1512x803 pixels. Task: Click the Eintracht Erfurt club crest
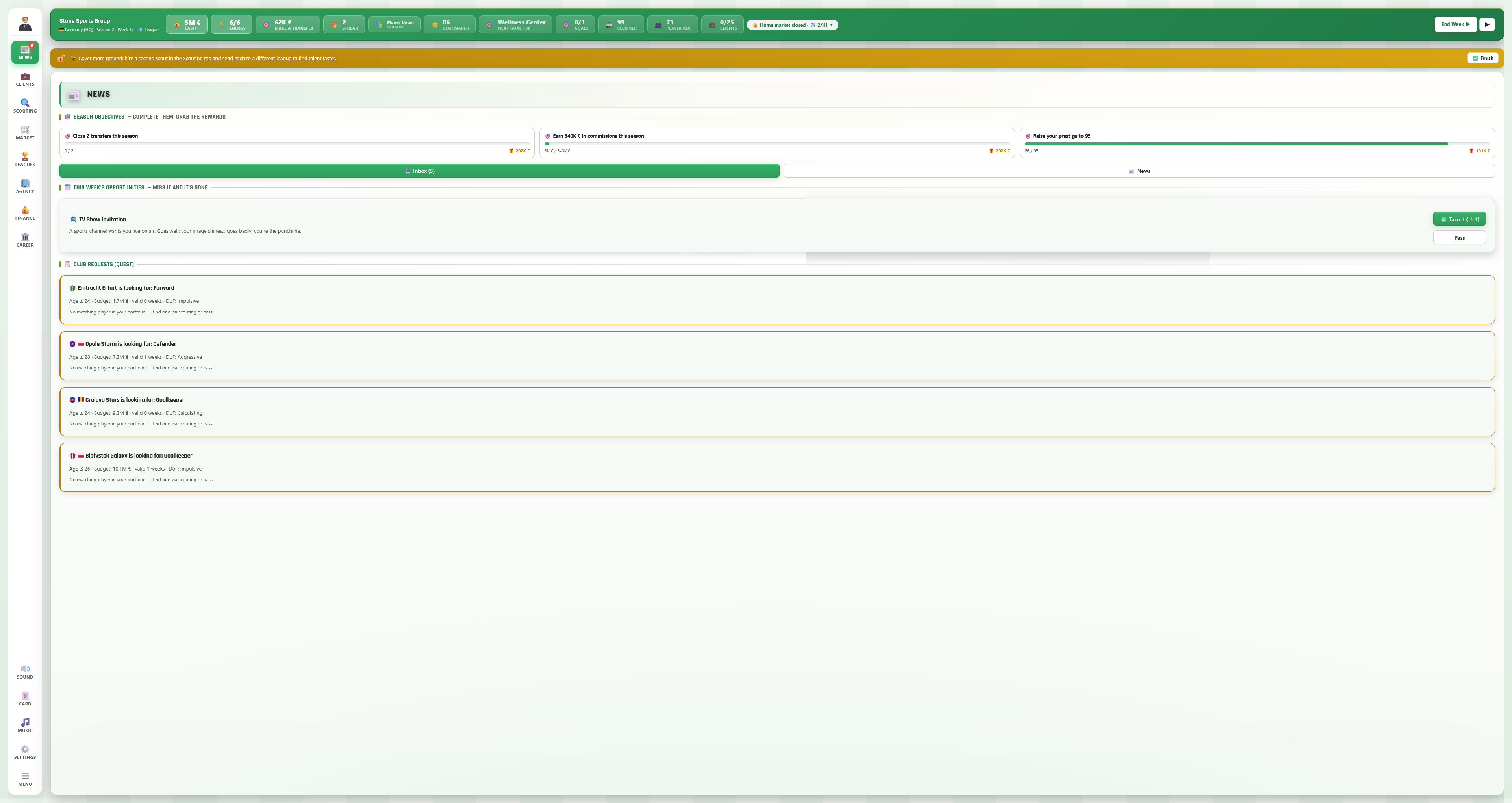72,288
